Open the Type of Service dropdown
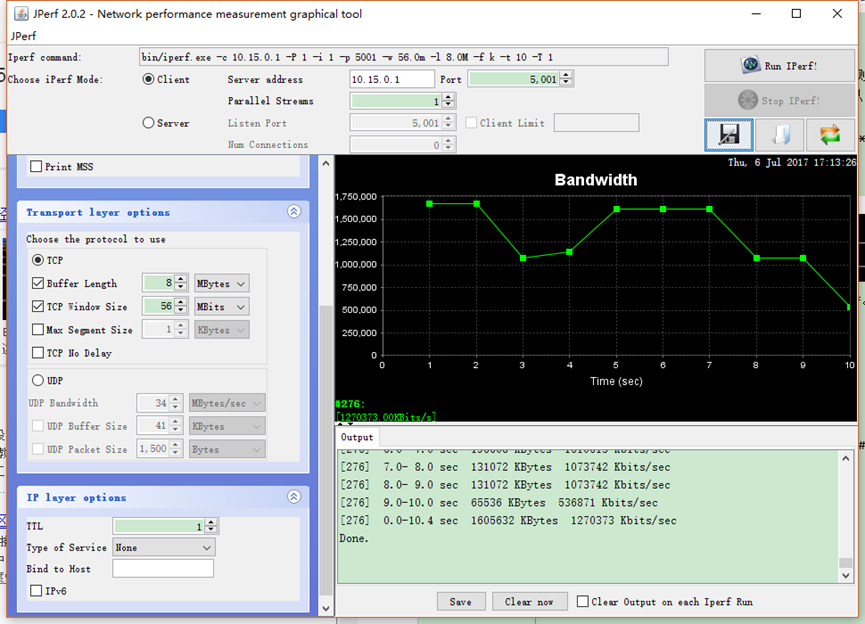The height and width of the screenshot is (624, 865). click(163, 547)
